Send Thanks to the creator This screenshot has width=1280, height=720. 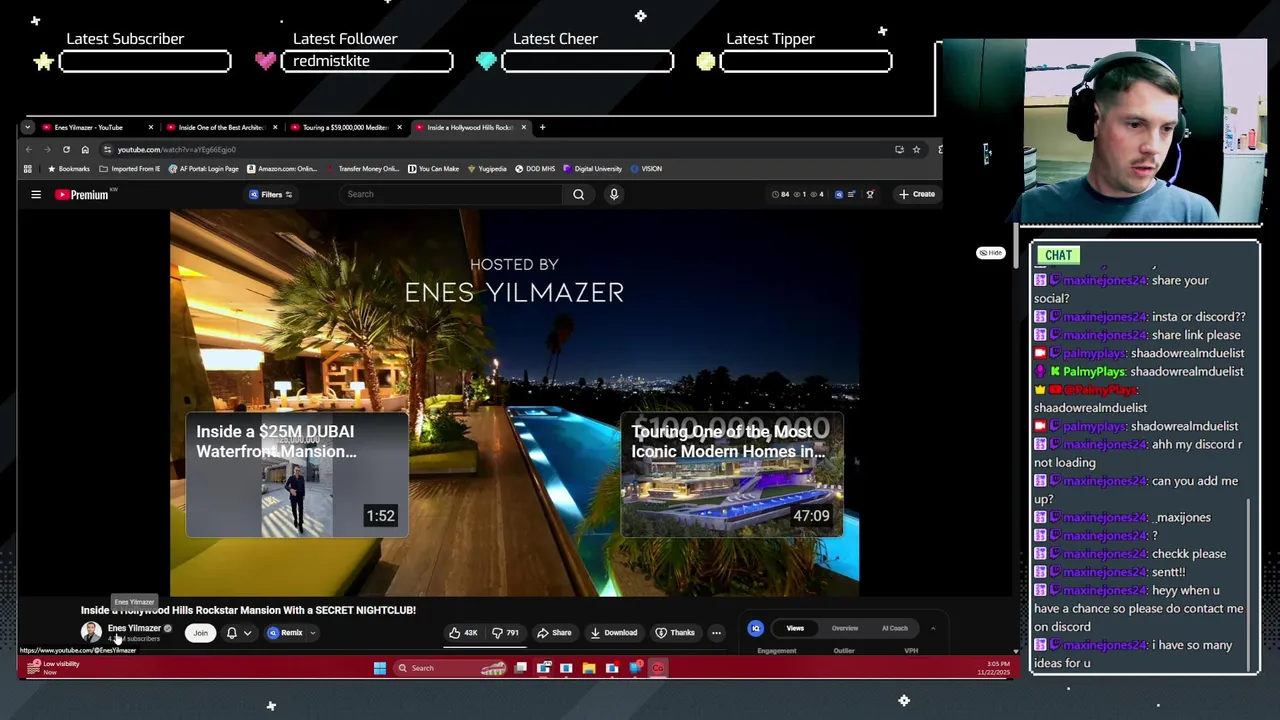click(x=675, y=632)
